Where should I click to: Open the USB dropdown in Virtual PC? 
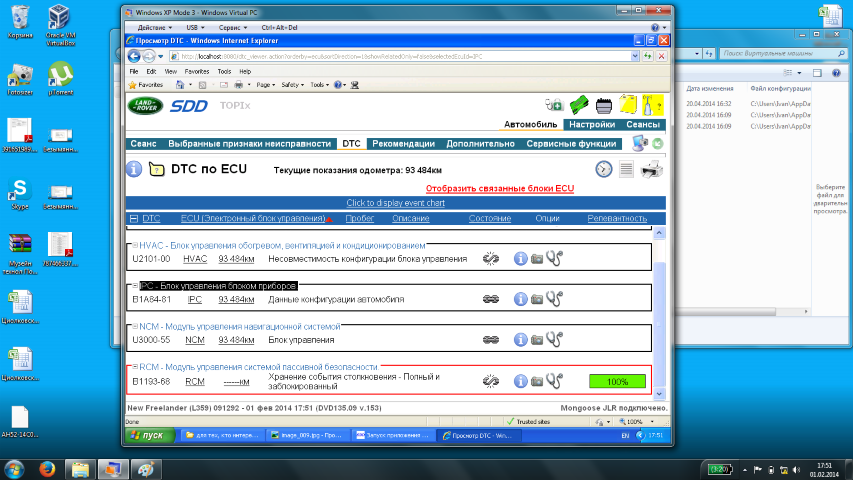click(x=195, y=27)
